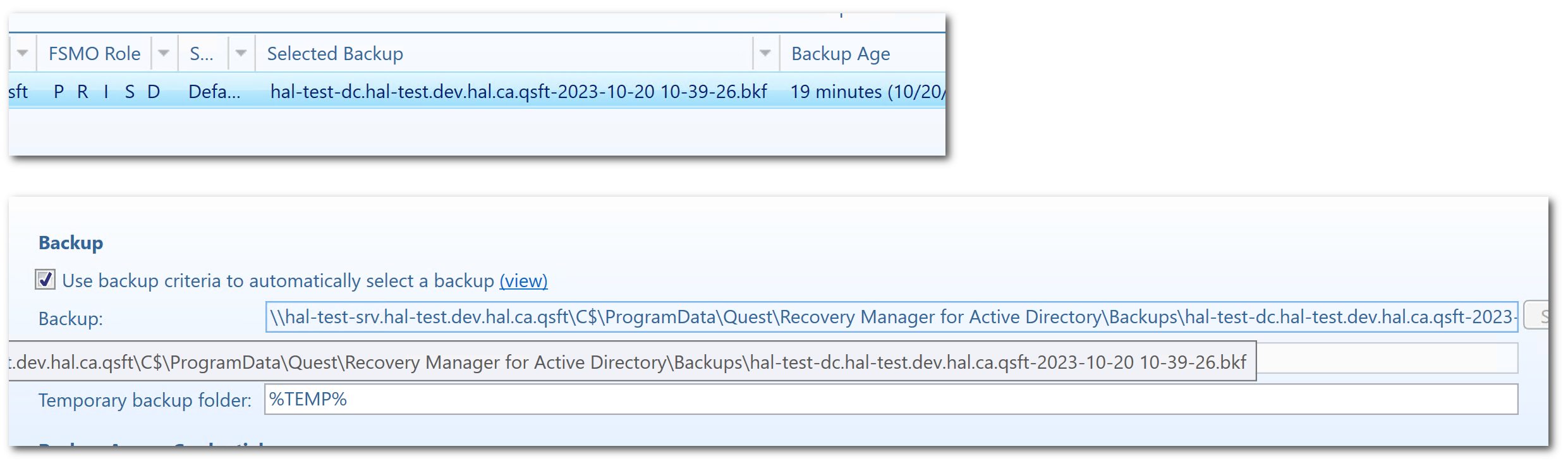Uncheck the Use backup criteria checkbox
Viewport: 1568px width, 463px height.
(44, 280)
